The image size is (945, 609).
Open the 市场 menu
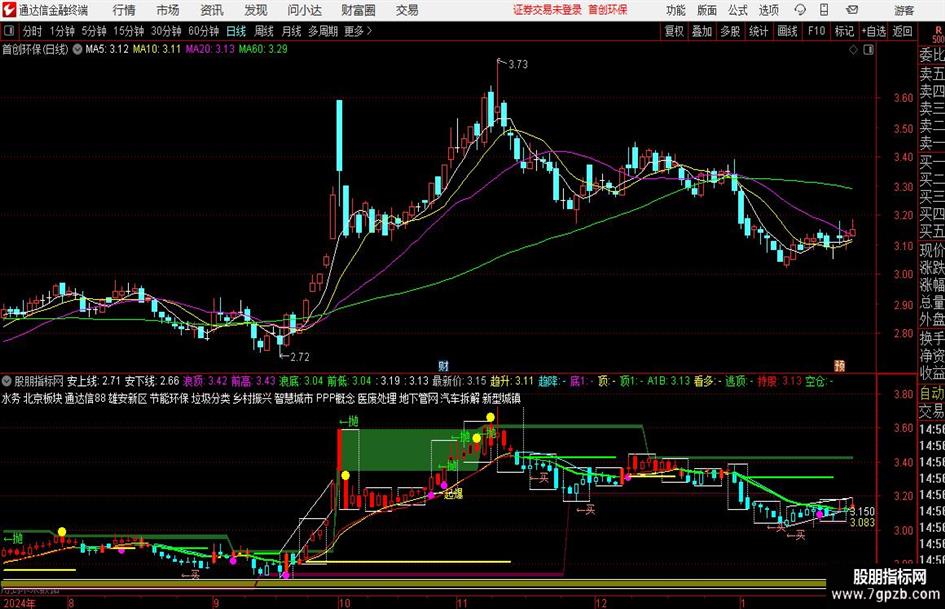(168, 10)
